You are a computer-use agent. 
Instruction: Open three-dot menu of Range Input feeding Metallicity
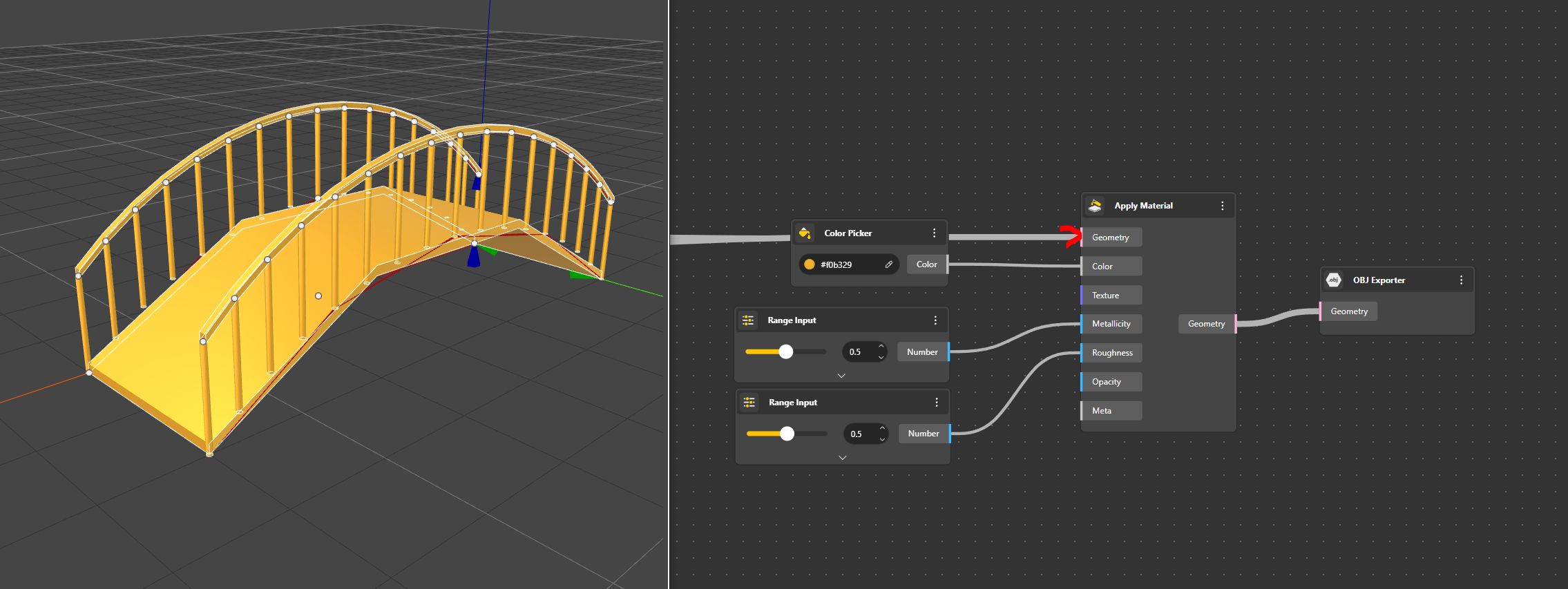pyautogui.click(x=936, y=320)
